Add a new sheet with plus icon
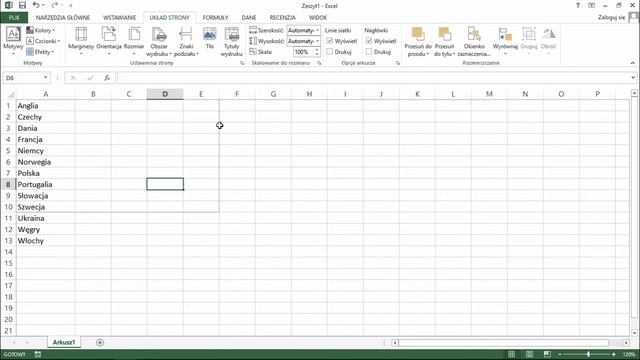This screenshot has height=360, width=640. (x=100, y=342)
